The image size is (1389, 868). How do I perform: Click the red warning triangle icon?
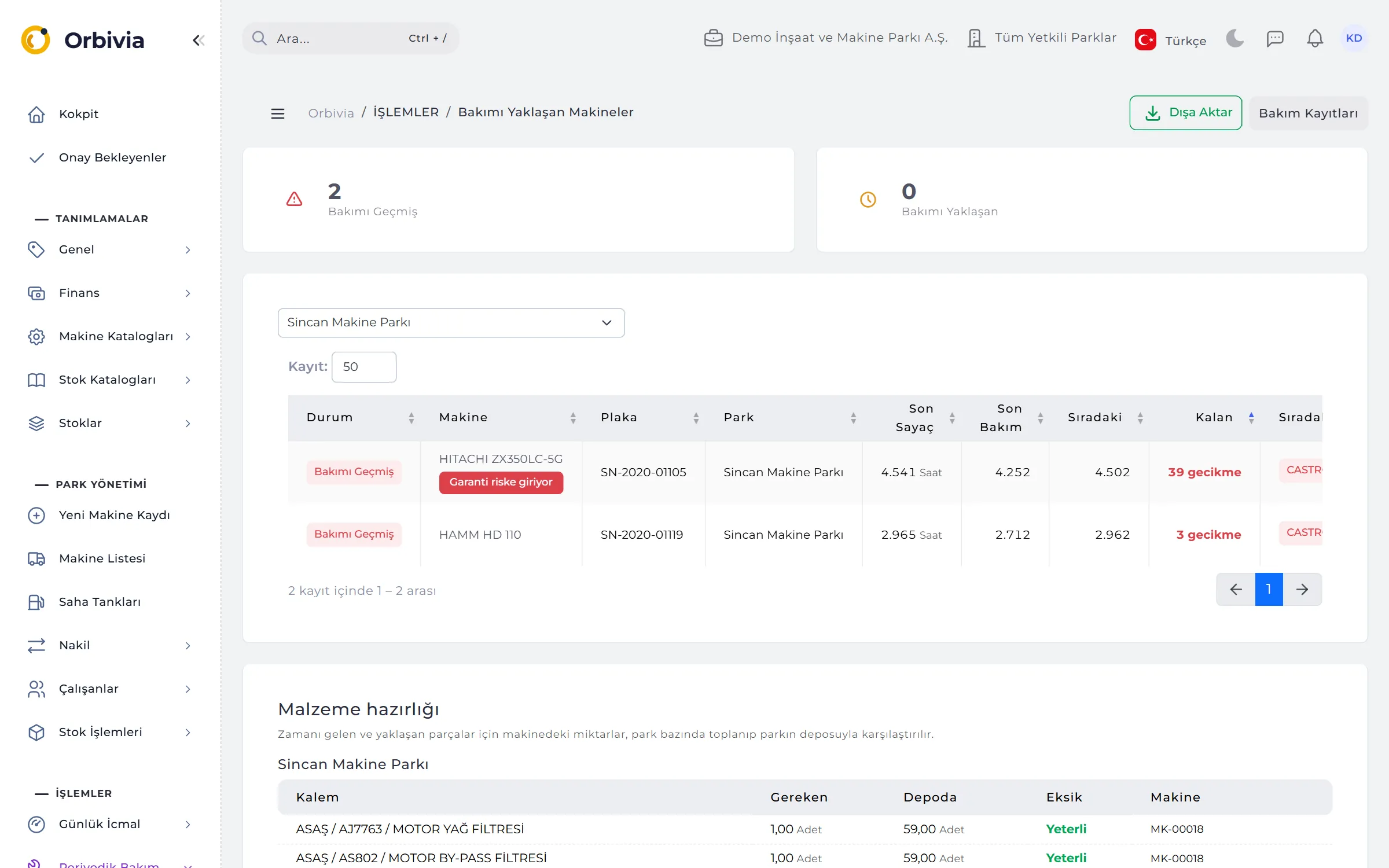(294, 199)
